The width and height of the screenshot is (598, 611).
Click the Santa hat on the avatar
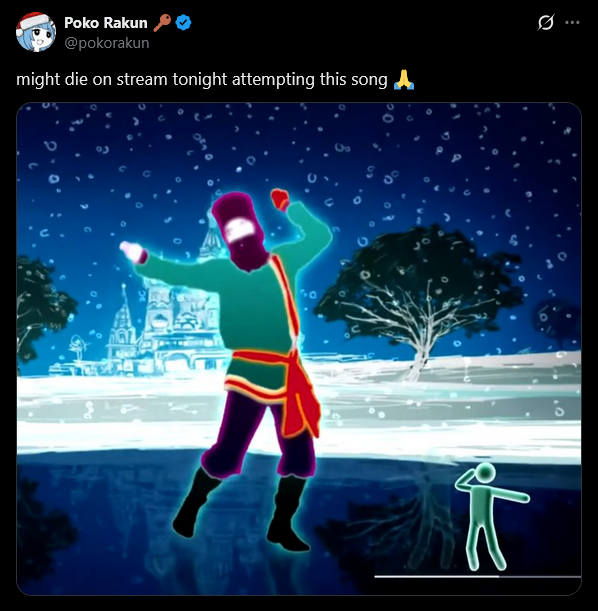pyautogui.click(x=33, y=20)
